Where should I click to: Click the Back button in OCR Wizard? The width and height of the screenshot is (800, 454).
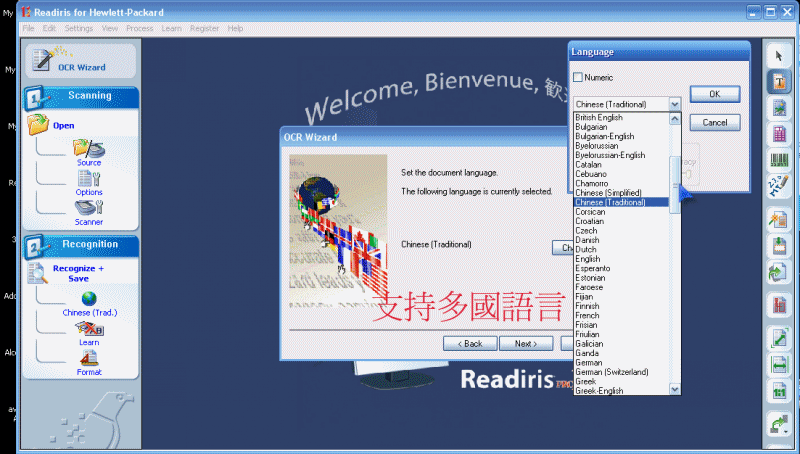(x=470, y=343)
